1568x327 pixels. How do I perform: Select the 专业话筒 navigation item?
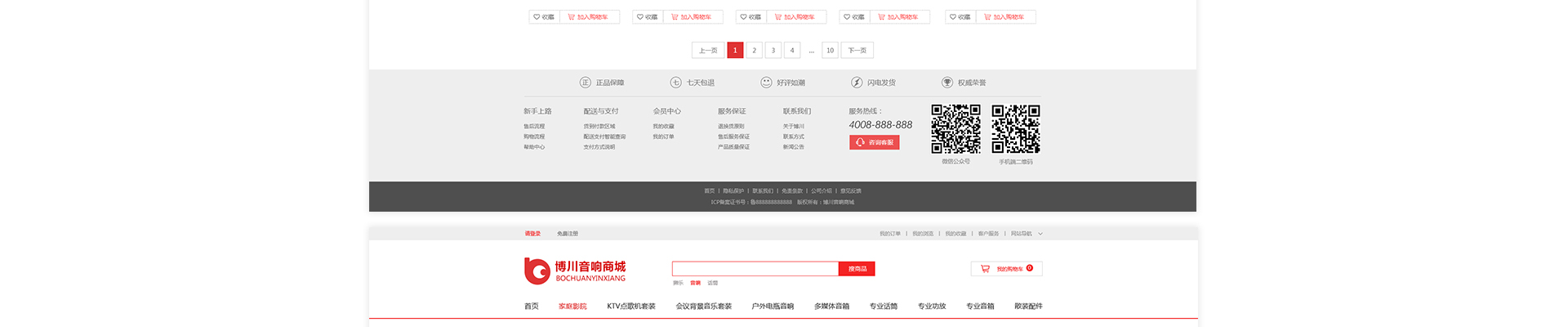click(884, 307)
